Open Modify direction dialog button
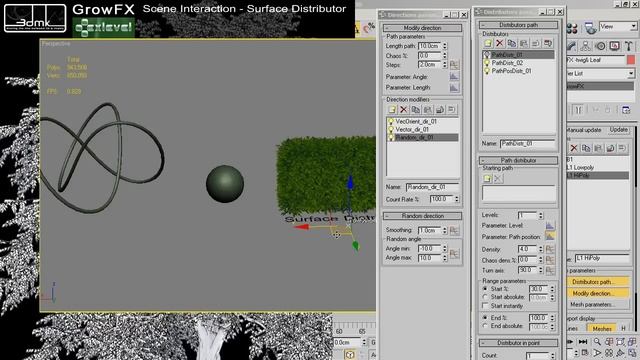This screenshot has width=640, height=360. (598, 293)
